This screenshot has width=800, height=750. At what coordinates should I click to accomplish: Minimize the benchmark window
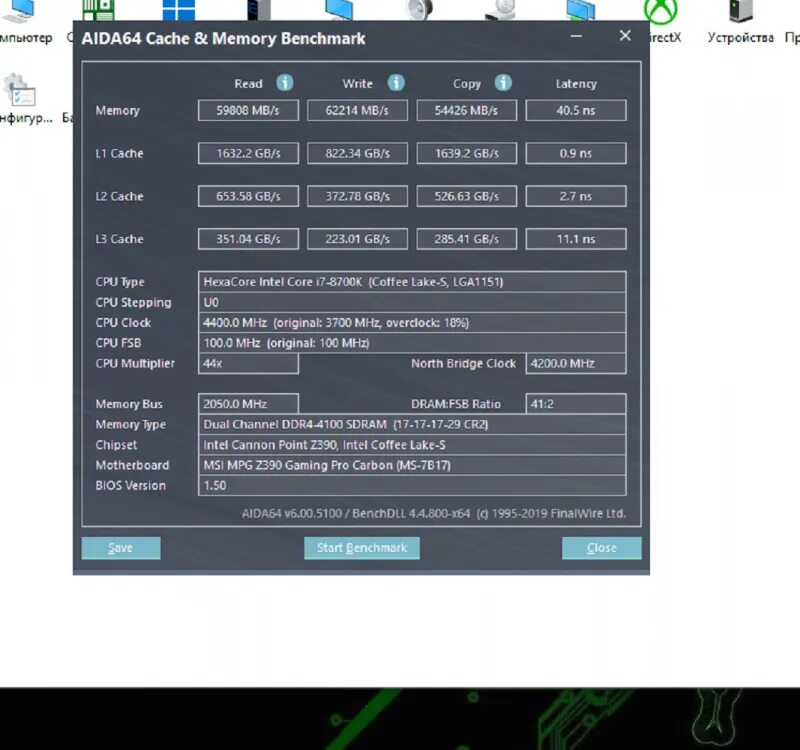pyautogui.click(x=576, y=36)
